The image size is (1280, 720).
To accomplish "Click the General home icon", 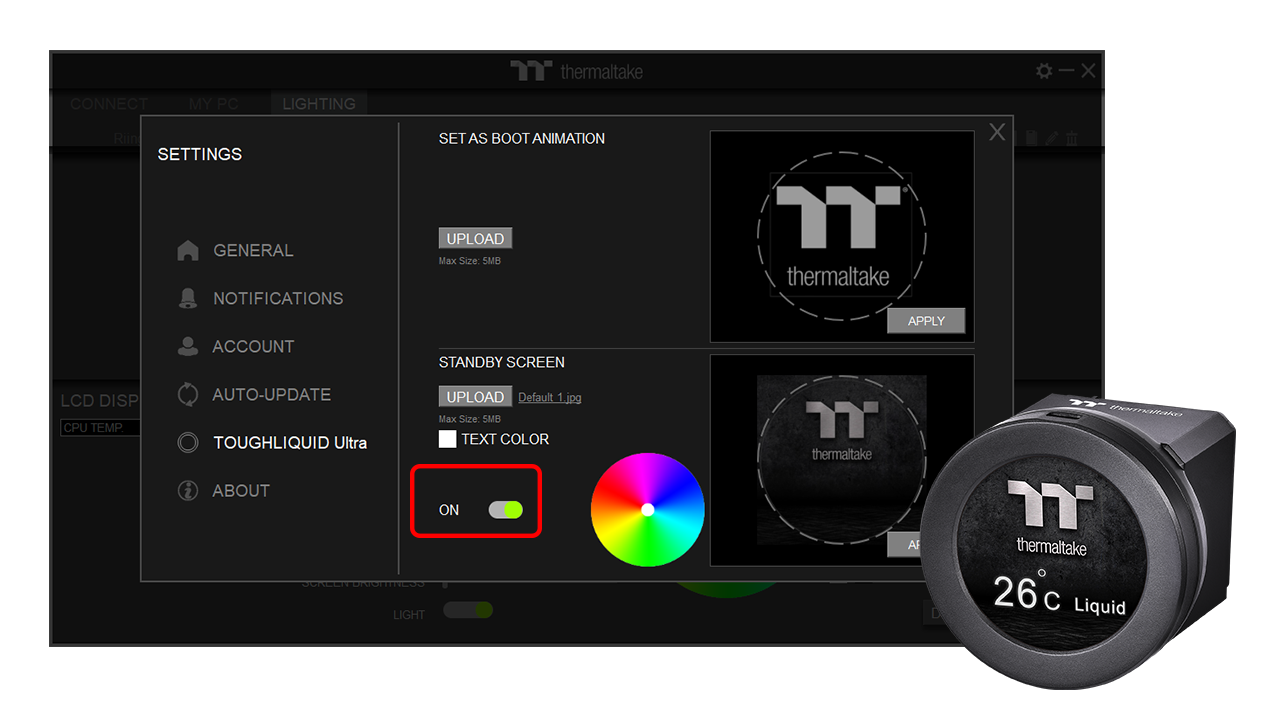I will [x=188, y=251].
